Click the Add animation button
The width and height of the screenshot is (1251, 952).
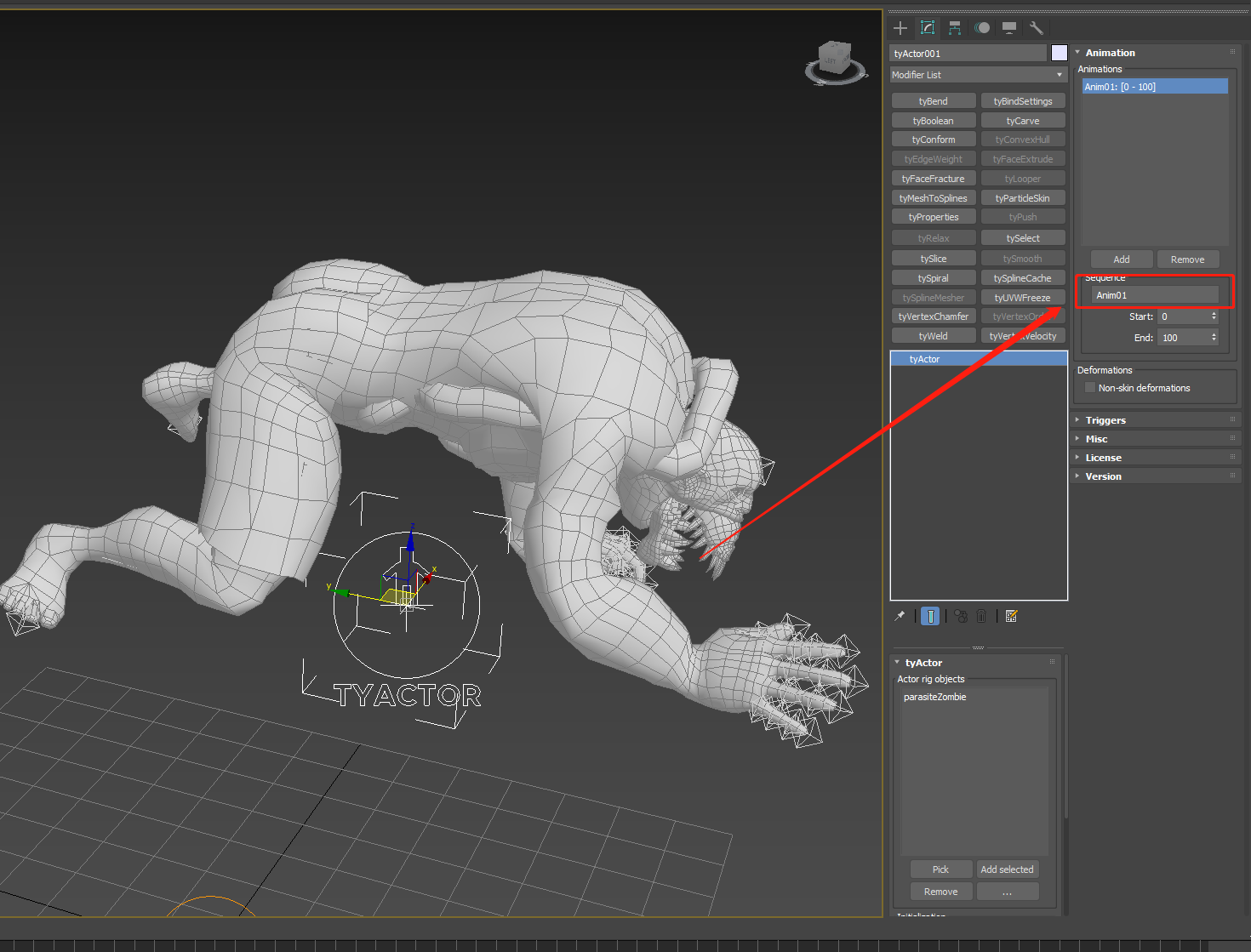coord(1122,259)
